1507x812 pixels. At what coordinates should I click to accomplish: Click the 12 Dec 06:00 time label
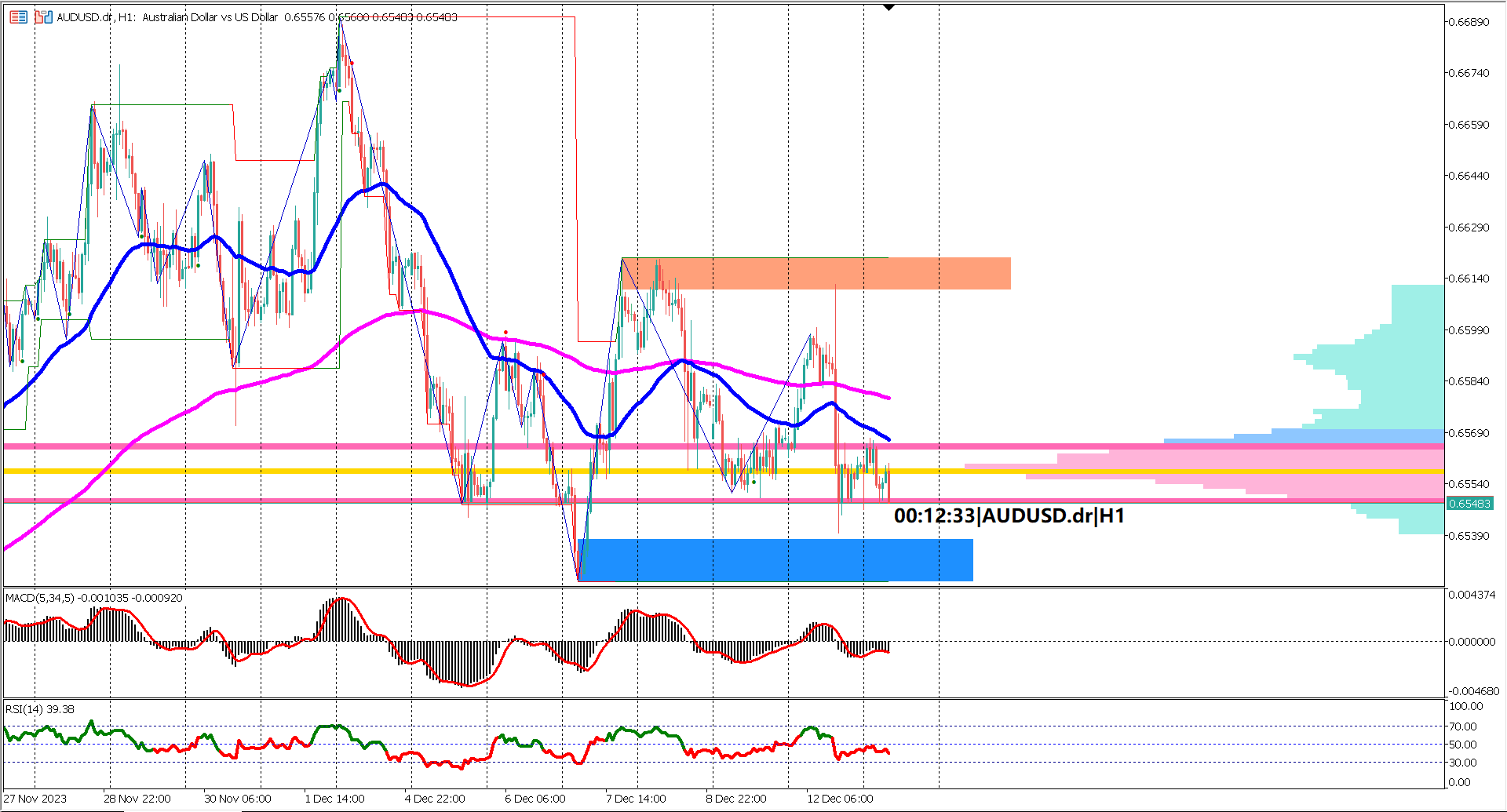pyautogui.click(x=840, y=799)
